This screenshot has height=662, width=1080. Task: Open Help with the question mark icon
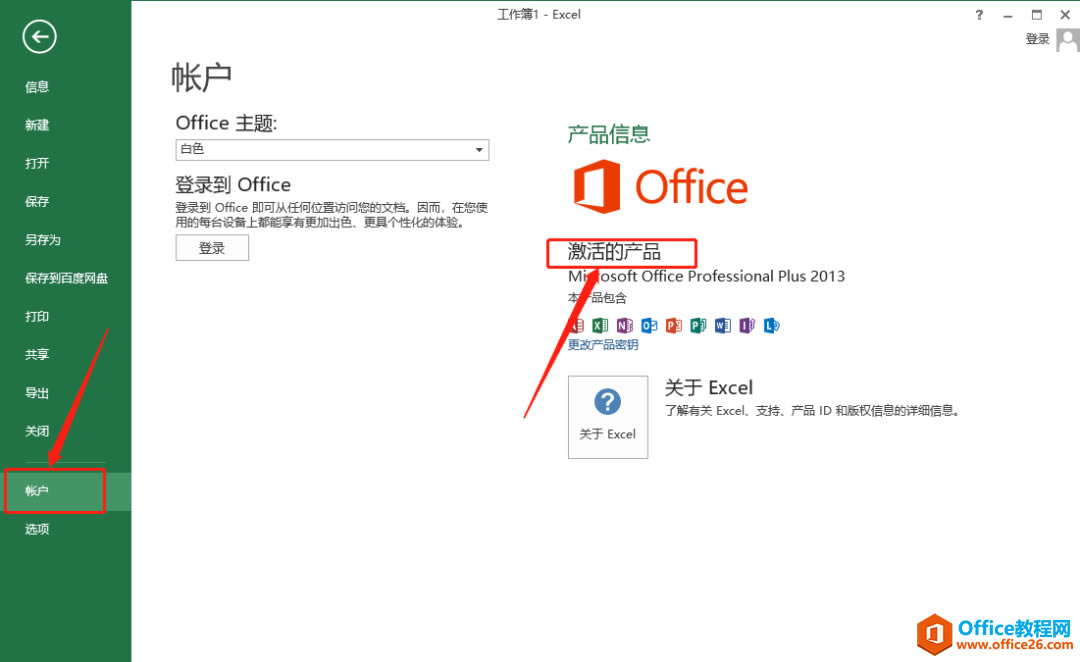979,14
